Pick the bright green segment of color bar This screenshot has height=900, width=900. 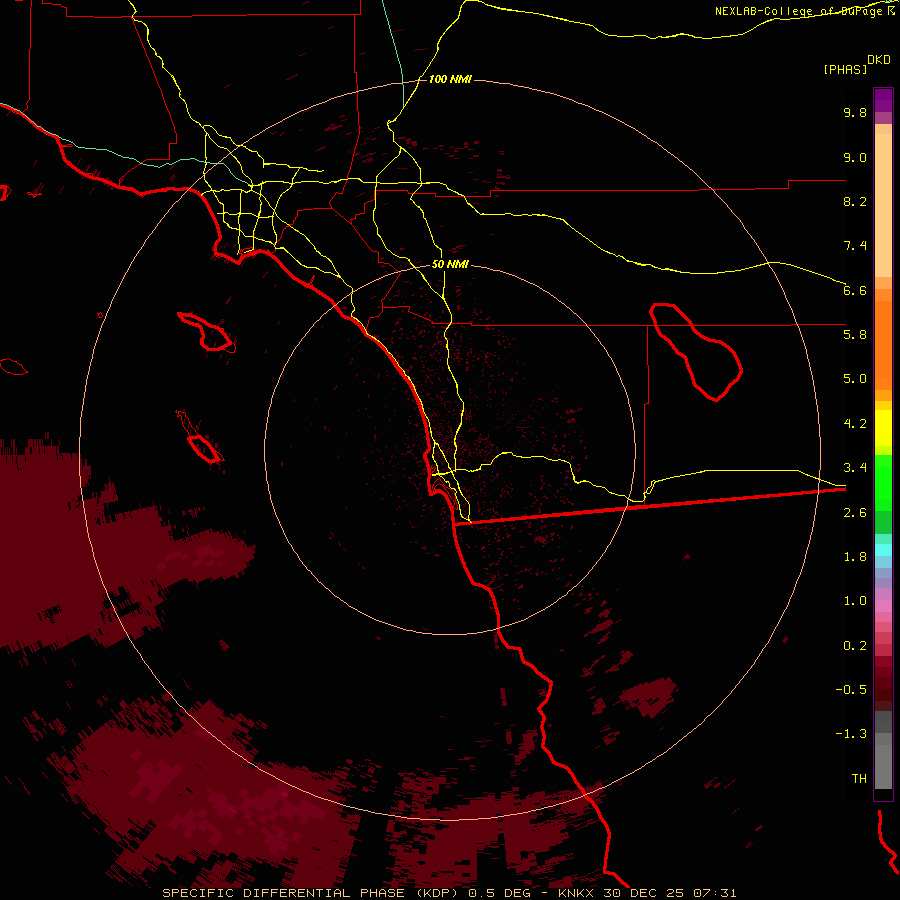[x=883, y=483]
